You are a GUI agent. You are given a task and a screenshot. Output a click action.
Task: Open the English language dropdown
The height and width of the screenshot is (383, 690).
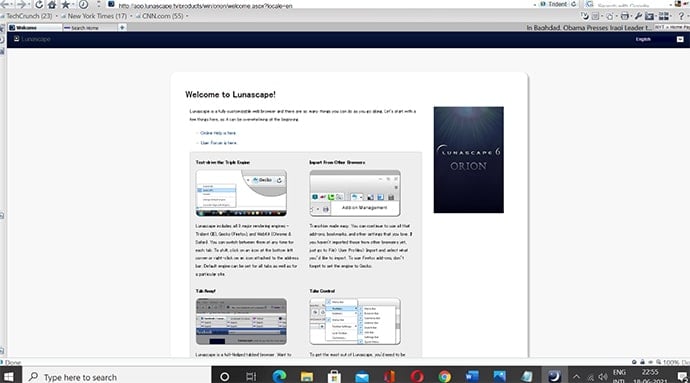[x=680, y=39]
